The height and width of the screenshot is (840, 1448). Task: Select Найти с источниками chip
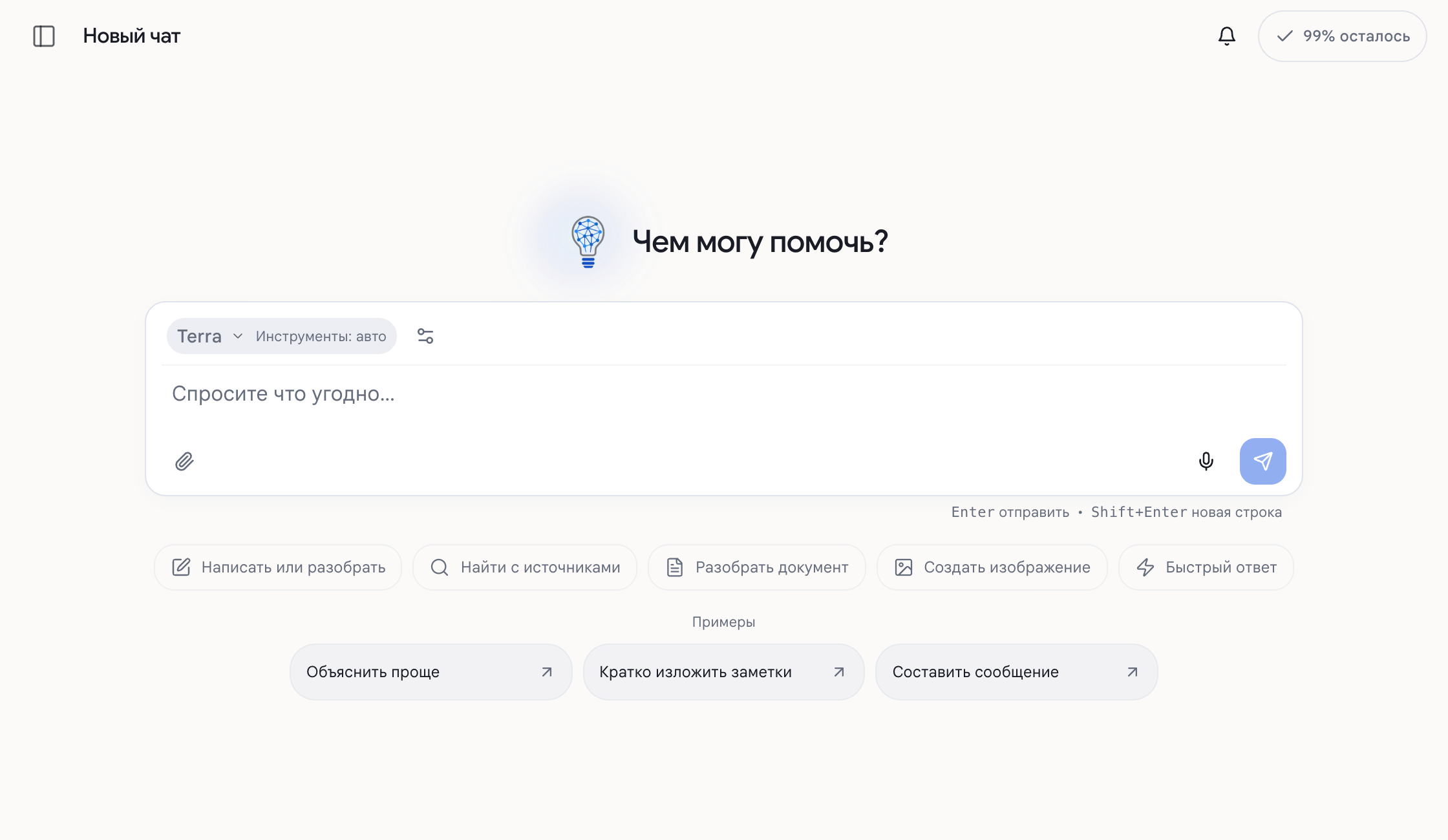pyautogui.click(x=525, y=567)
